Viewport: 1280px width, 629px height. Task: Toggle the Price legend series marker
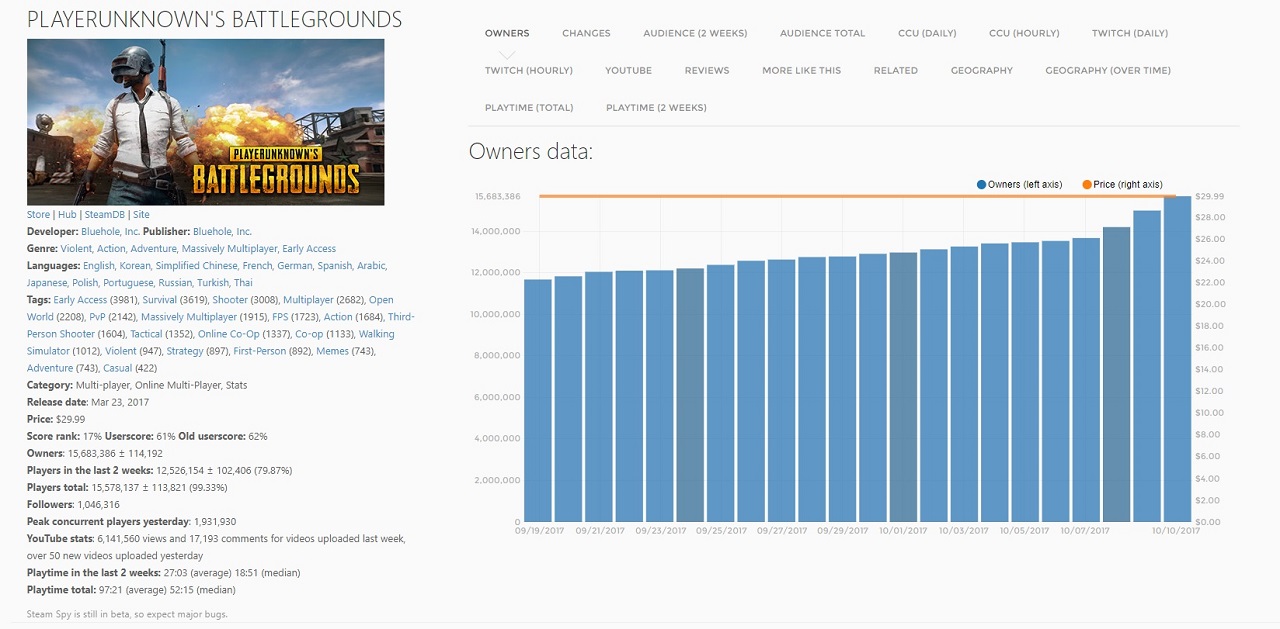(1086, 185)
